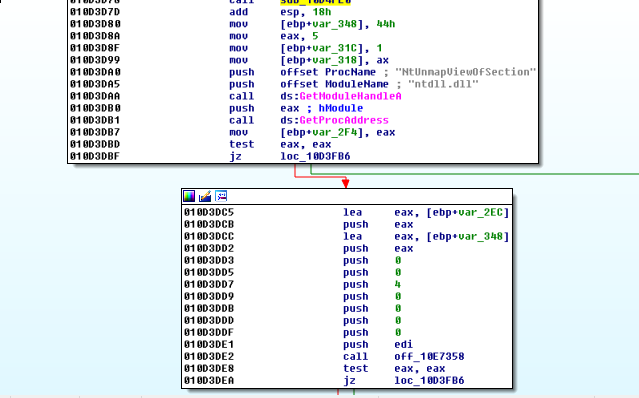Select var_31C operand
Image resolution: width=639 pixels, height=398 pixels.
(x=335, y=48)
